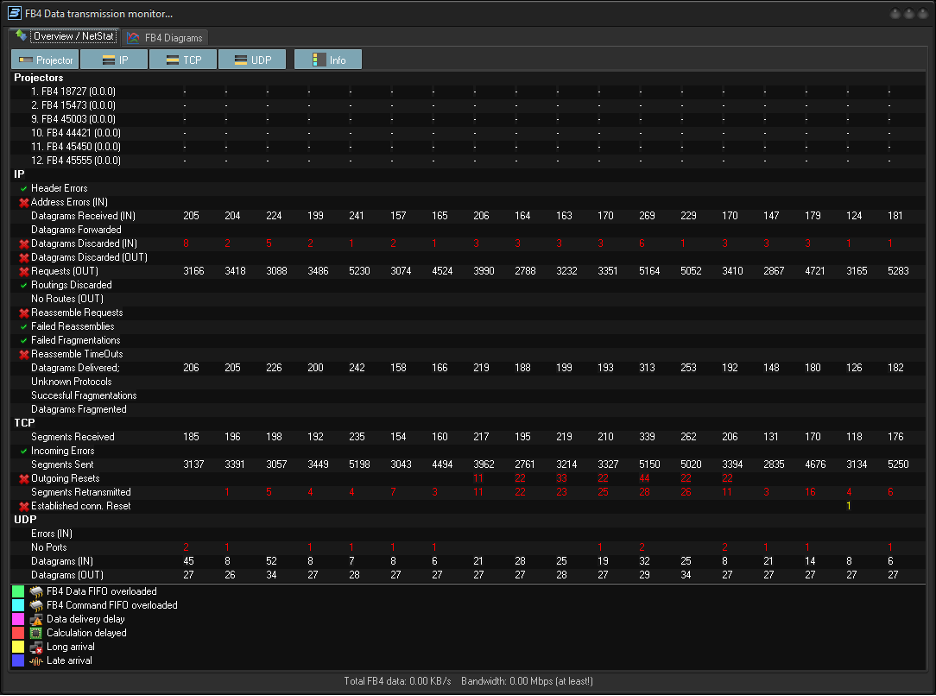Click the red X beside Outgoing Resets

(x=24, y=478)
